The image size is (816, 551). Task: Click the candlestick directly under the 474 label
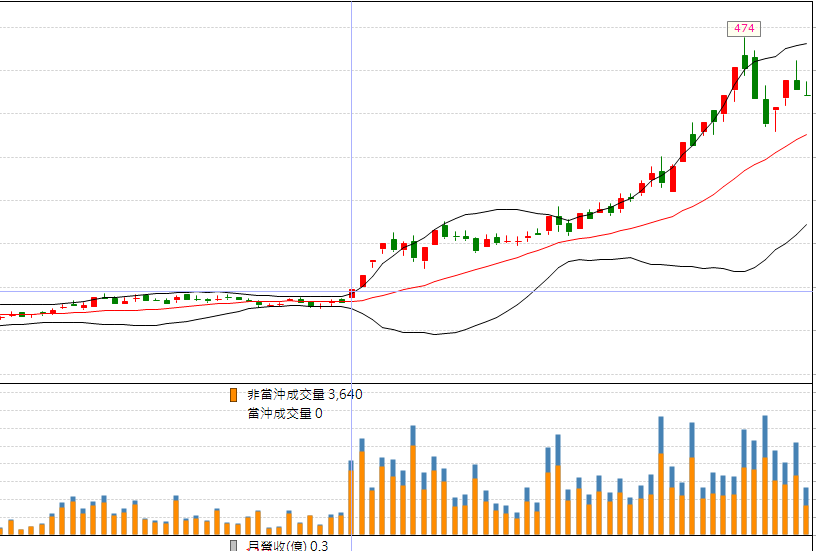click(x=745, y=60)
